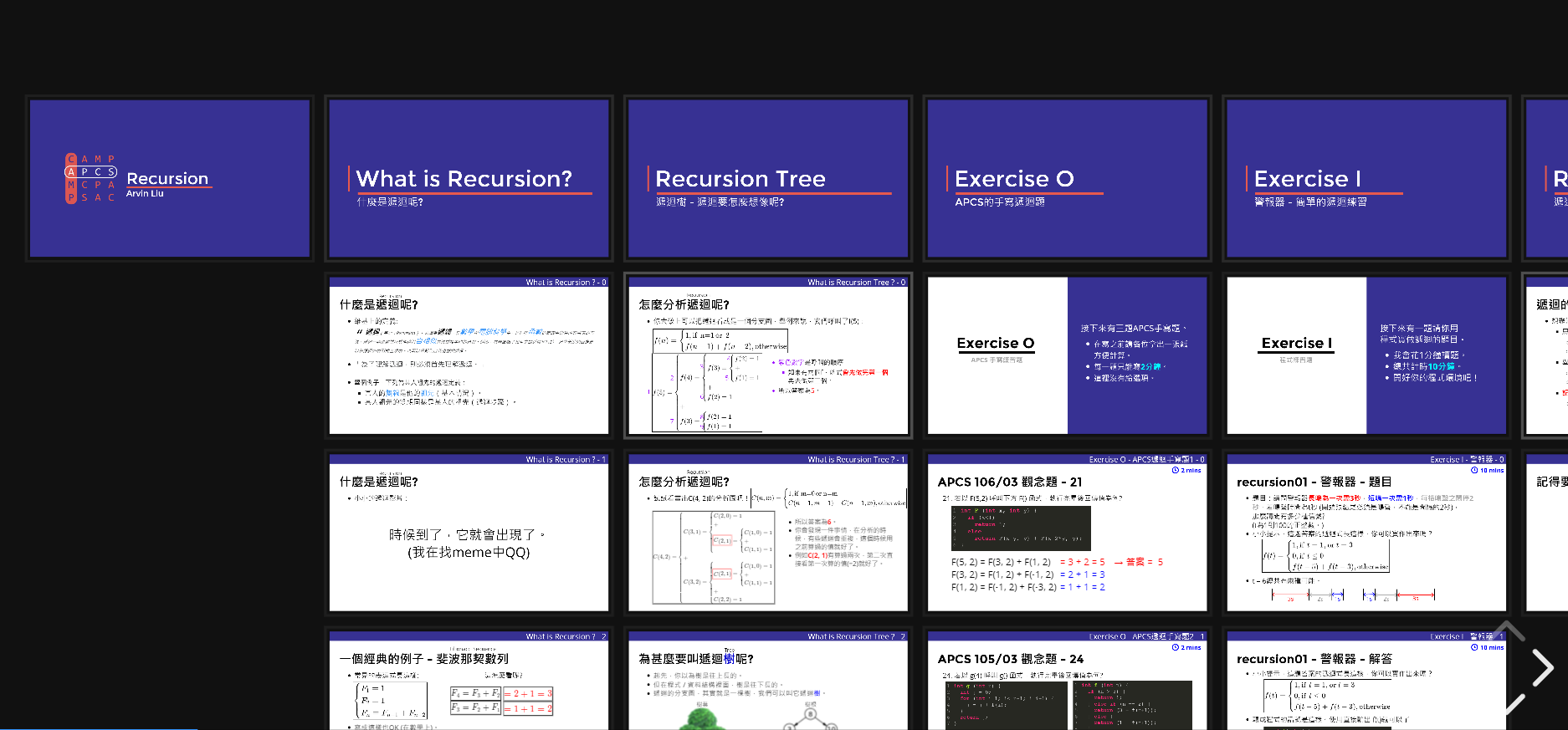Viewport: 1568px width, 730px height.
Task: Select highlighted slide 'What is Recursion Tree? - 0'
Action: tap(768, 355)
